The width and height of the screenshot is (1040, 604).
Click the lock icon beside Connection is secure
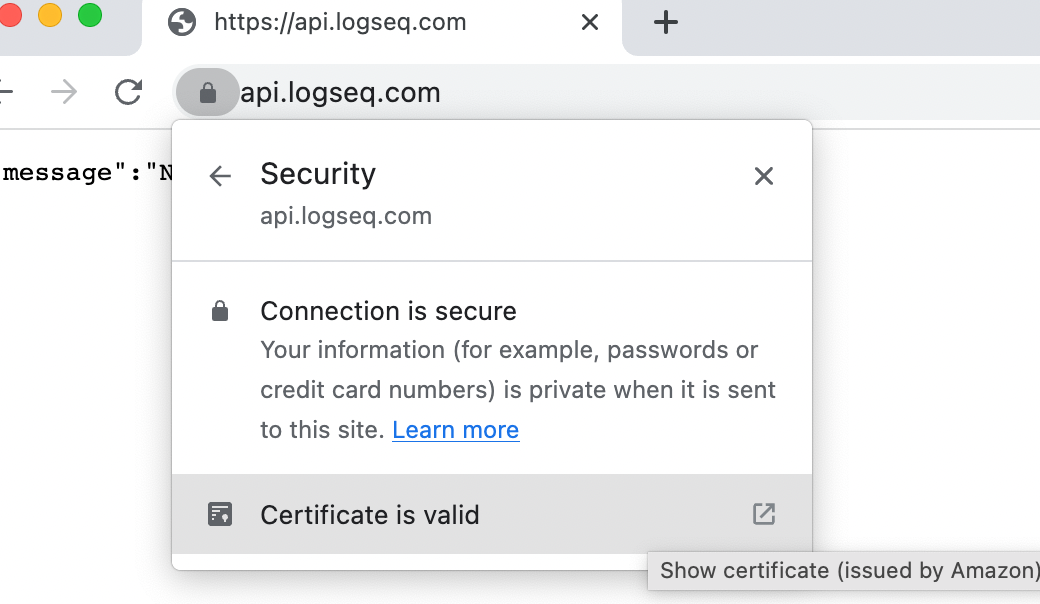coord(219,310)
